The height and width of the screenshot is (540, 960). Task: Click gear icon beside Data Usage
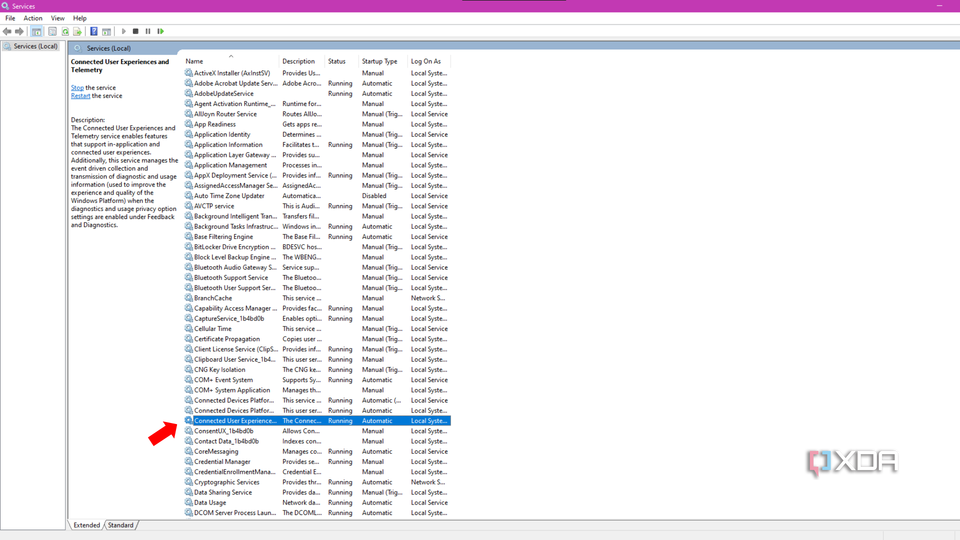pyautogui.click(x=189, y=503)
